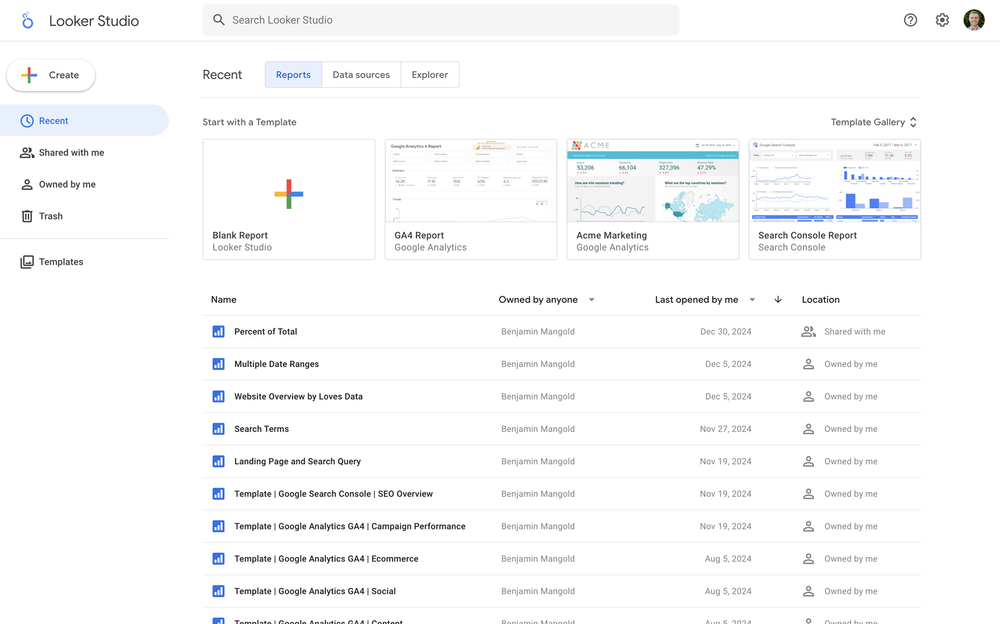The width and height of the screenshot is (1000, 624).
Task: Select the Search Console Report template thumbnail
Action: pos(835,181)
